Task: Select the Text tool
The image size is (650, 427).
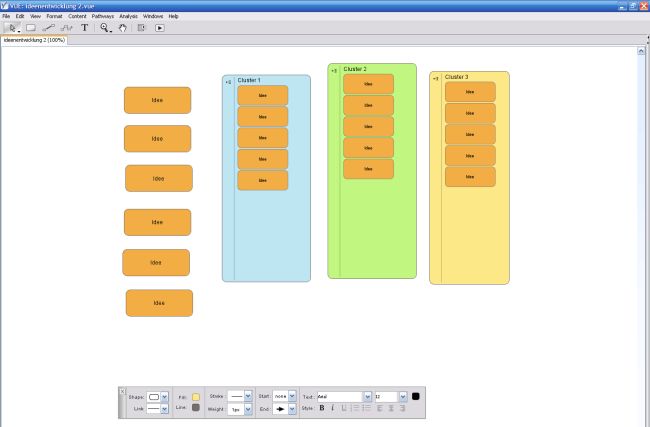Action: 85,28
